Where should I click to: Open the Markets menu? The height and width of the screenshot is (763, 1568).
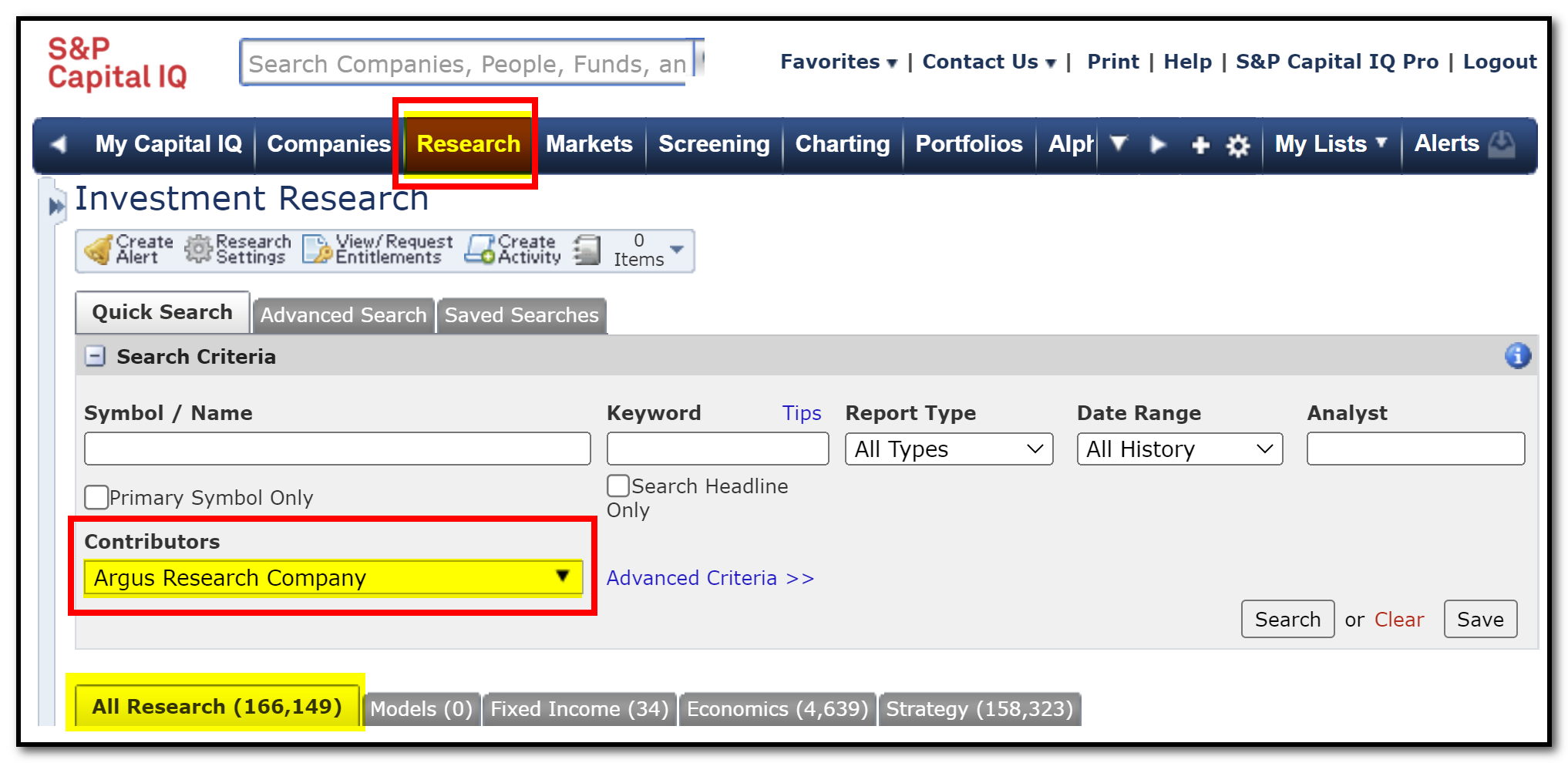[x=589, y=144]
